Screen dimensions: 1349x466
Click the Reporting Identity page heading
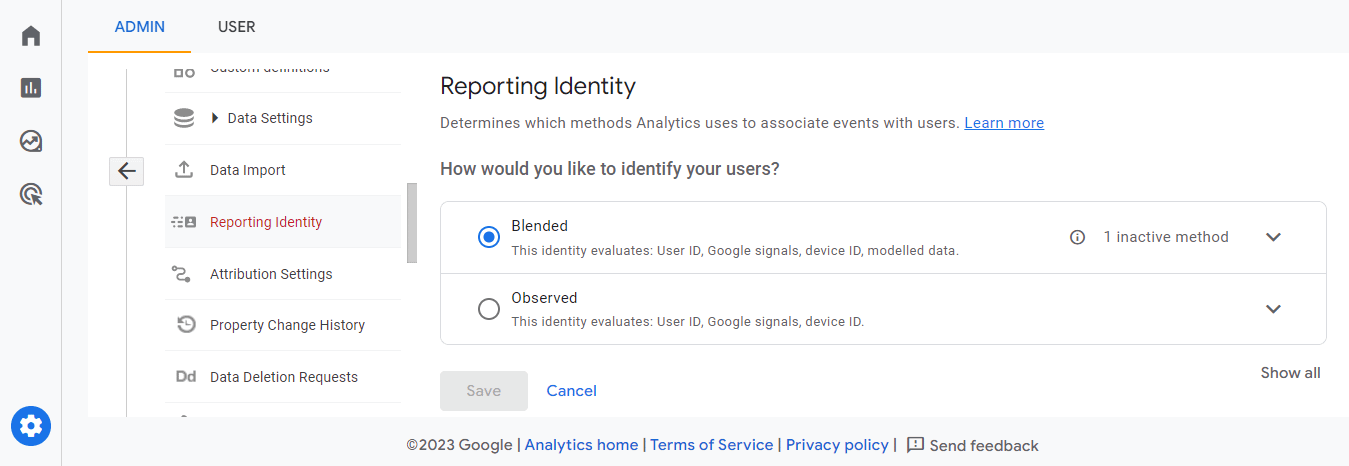(x=538, y=86)
